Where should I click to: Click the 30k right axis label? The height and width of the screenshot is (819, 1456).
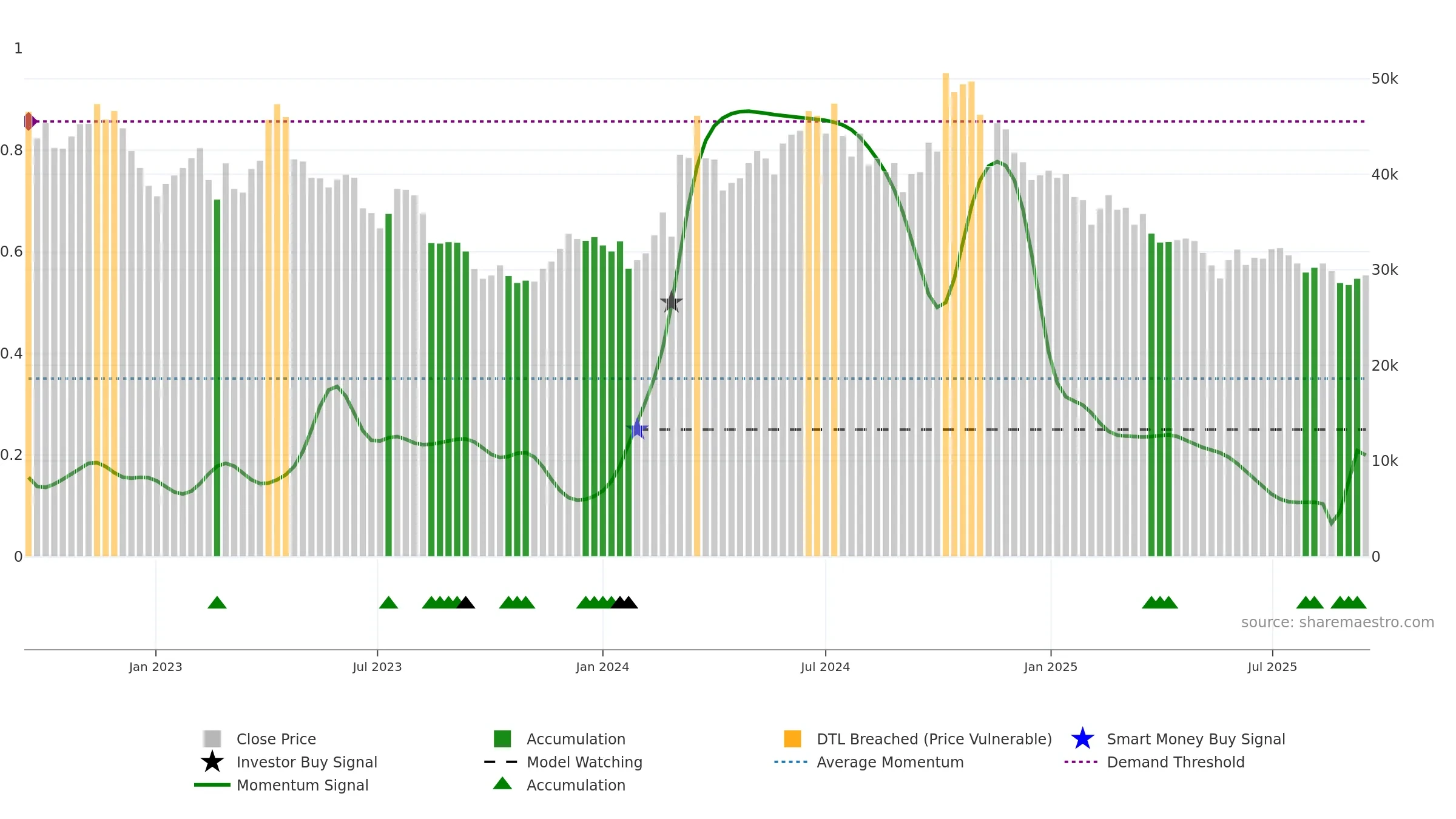1384,270
